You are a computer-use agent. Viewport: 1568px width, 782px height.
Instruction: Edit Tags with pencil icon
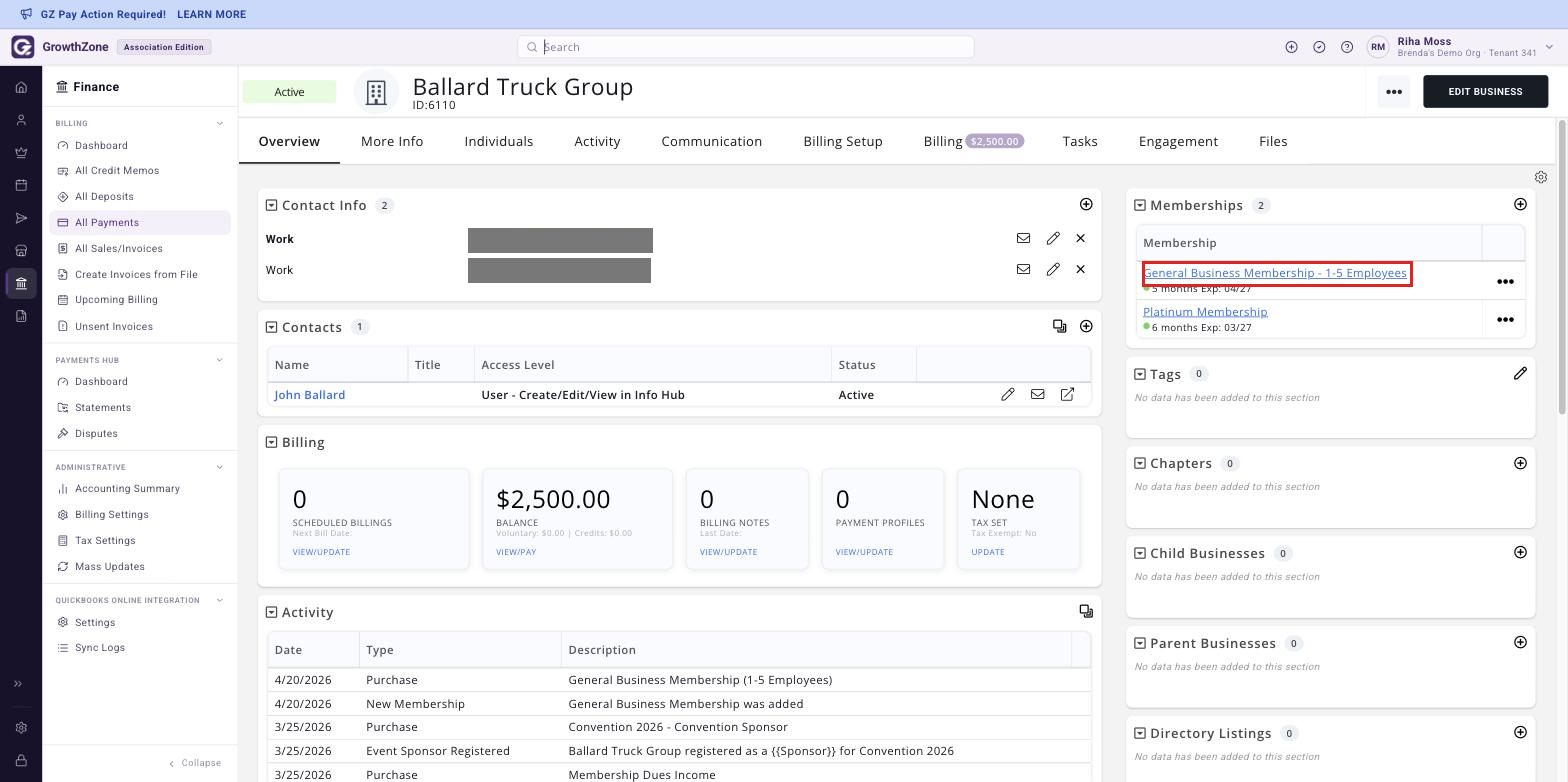coord(1520,373)
